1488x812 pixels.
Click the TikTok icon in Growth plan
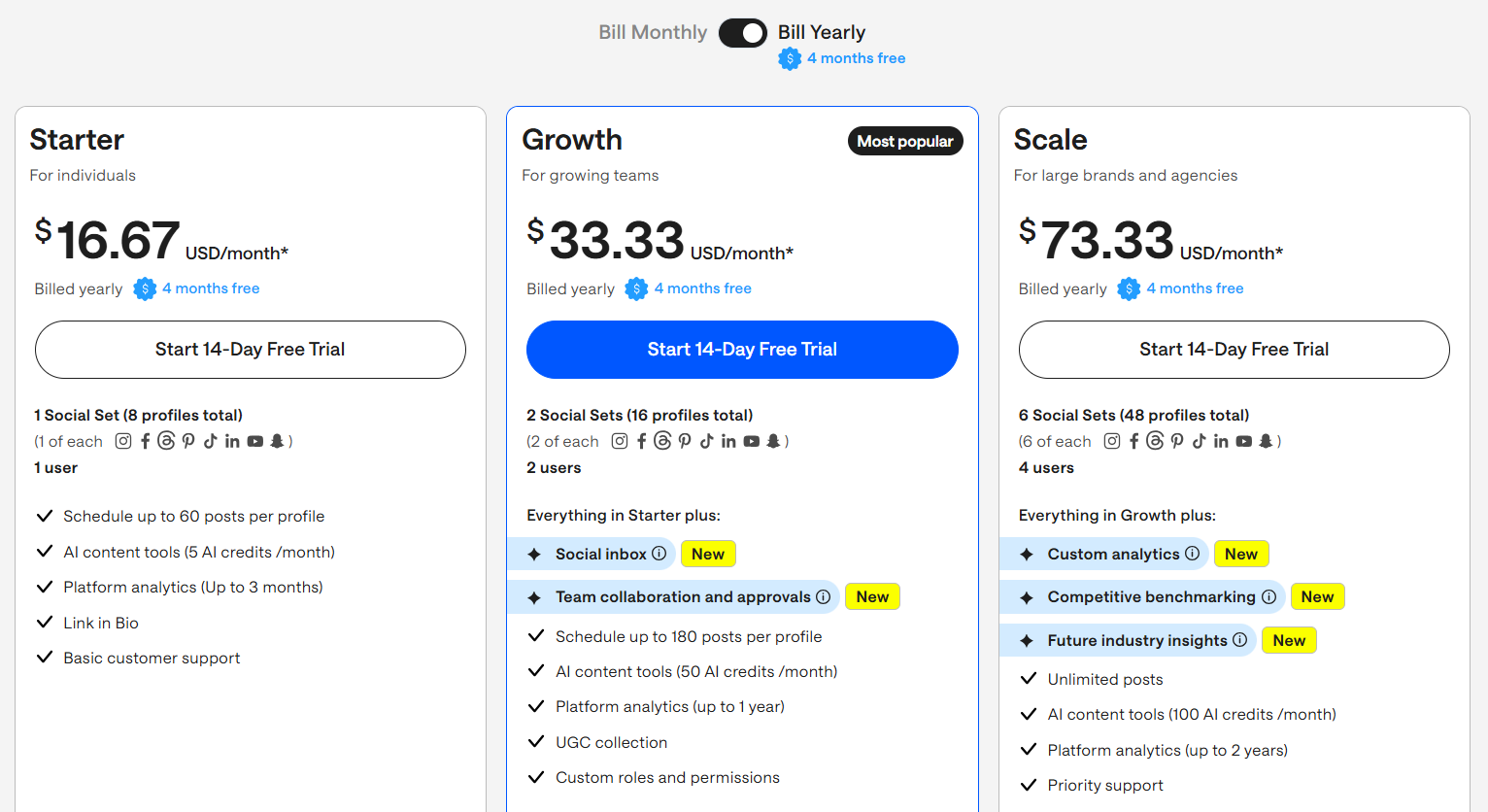coord(706,441)
